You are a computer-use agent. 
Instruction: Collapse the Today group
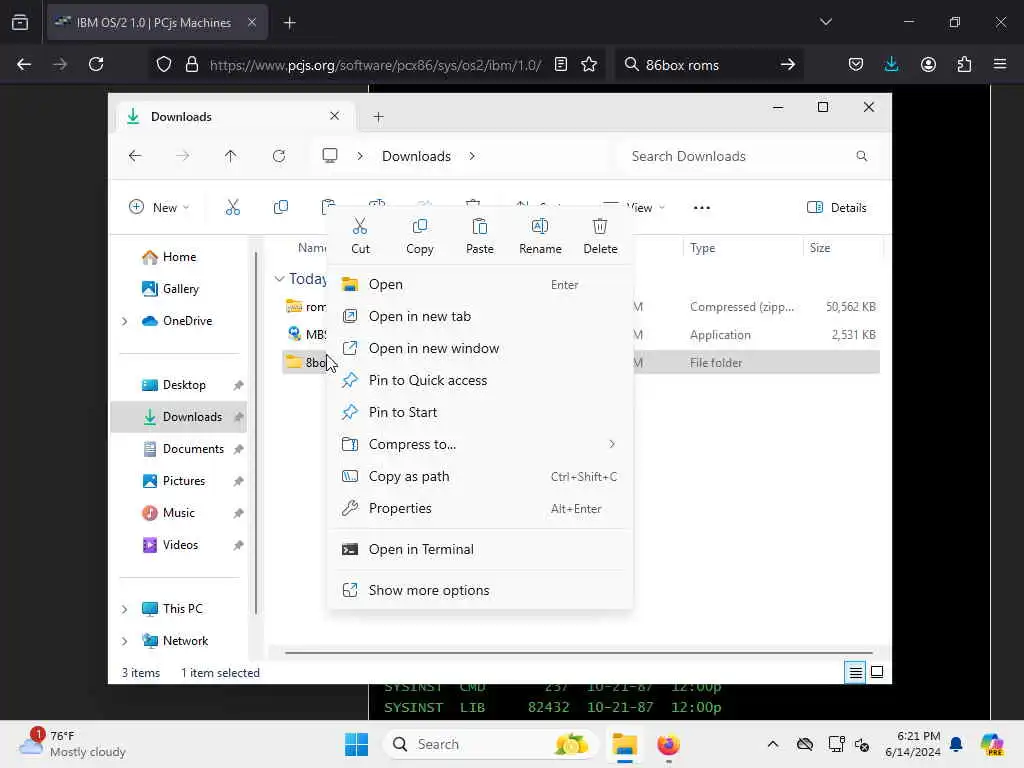pyautogui.click(x=280, y=279)
